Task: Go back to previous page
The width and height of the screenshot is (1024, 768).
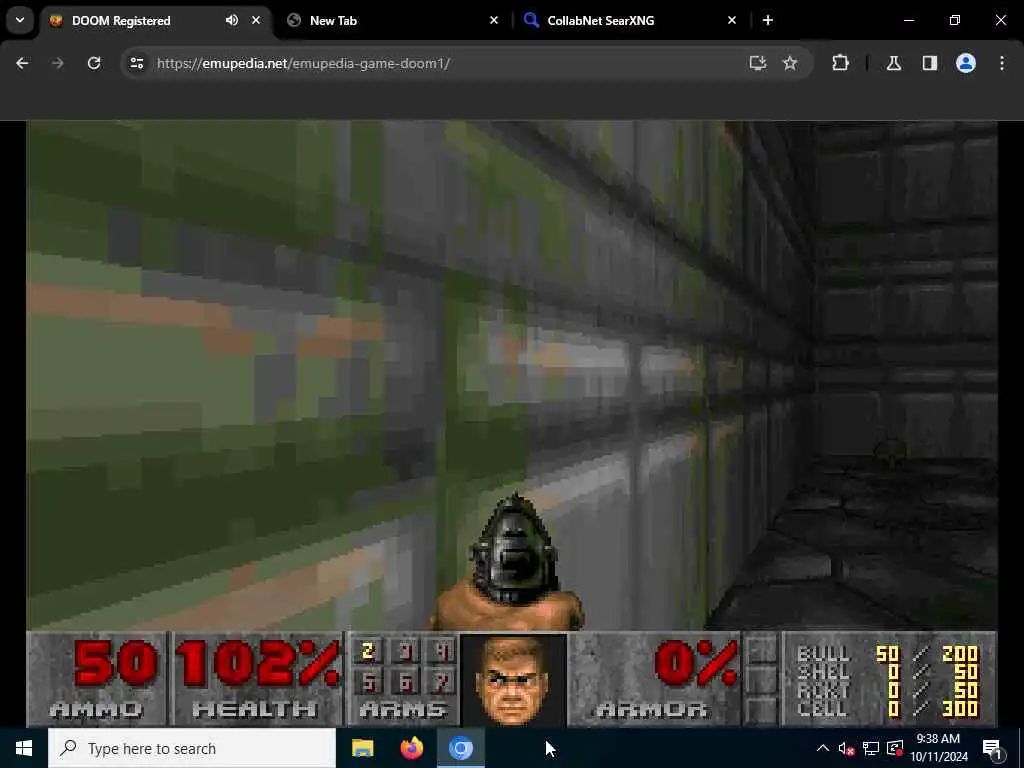Action: point(22,63)
